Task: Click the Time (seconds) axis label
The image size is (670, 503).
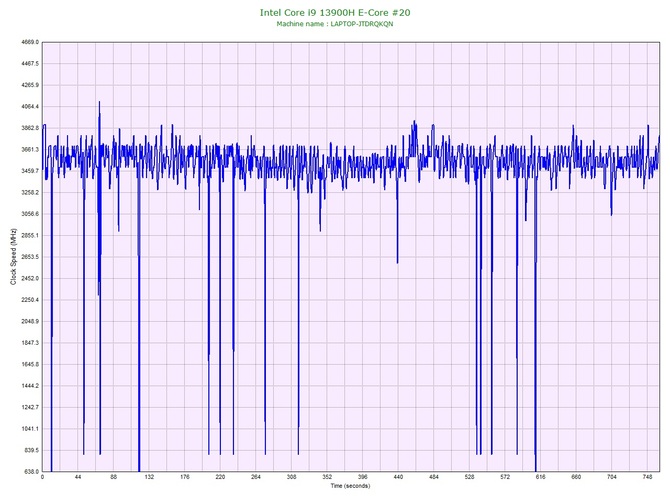Action: (x=349, y=486)
